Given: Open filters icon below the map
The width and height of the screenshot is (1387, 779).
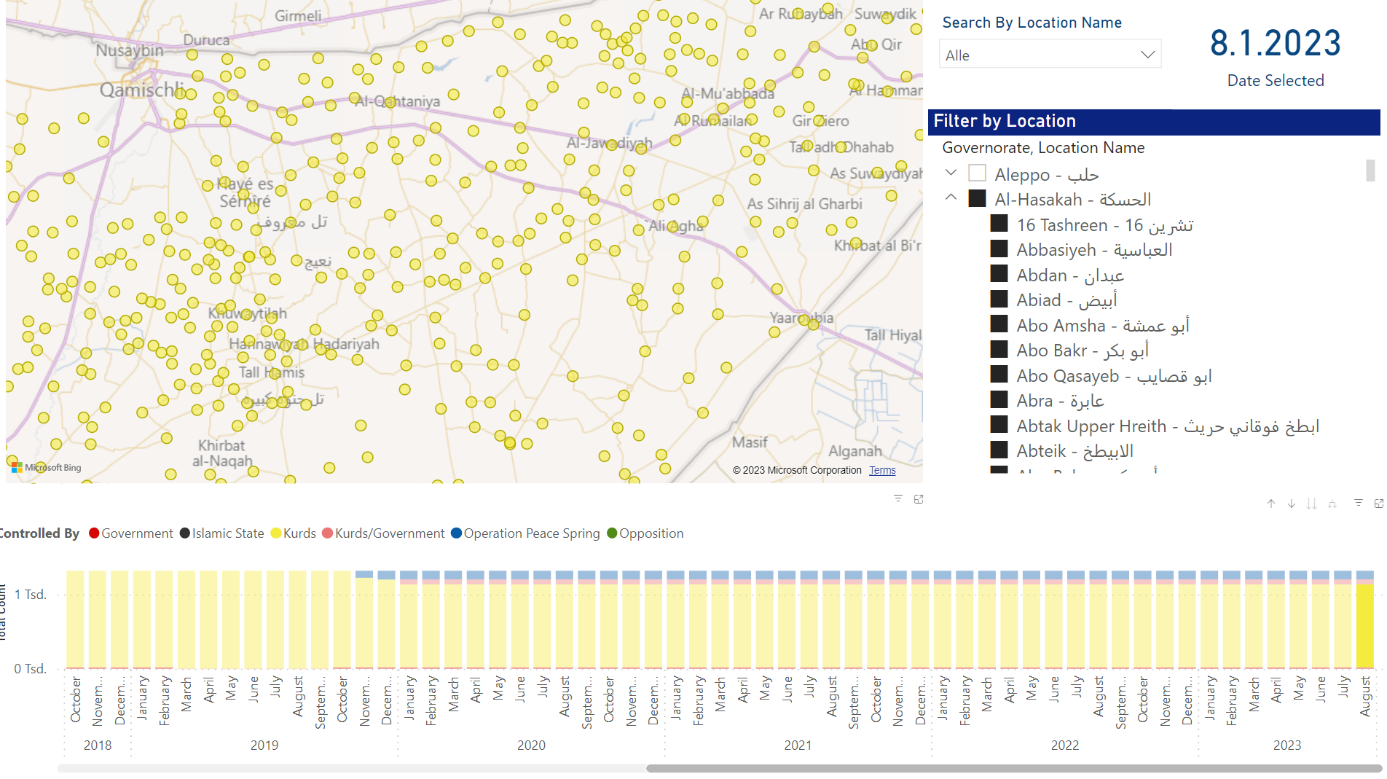Looking at the screenshot, I should pos(897,499).
